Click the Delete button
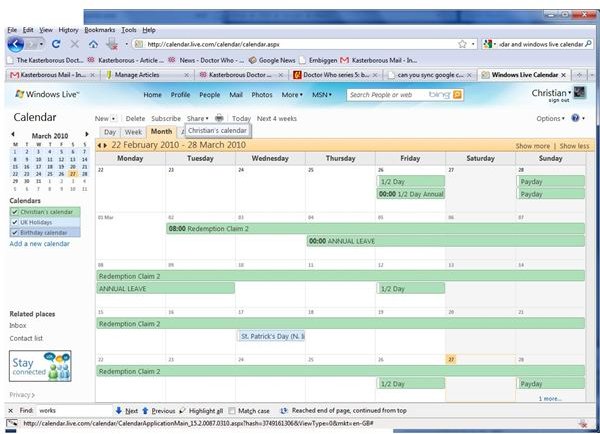This screenshot has height=434, width=600. (x=135, y=119)
